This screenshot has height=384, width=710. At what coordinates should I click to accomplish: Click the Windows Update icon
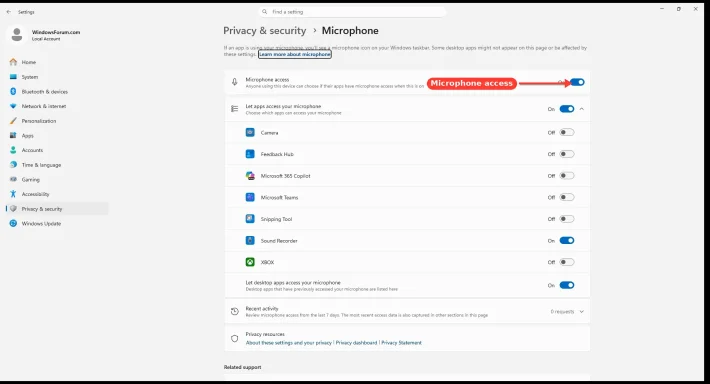point(13,223)
